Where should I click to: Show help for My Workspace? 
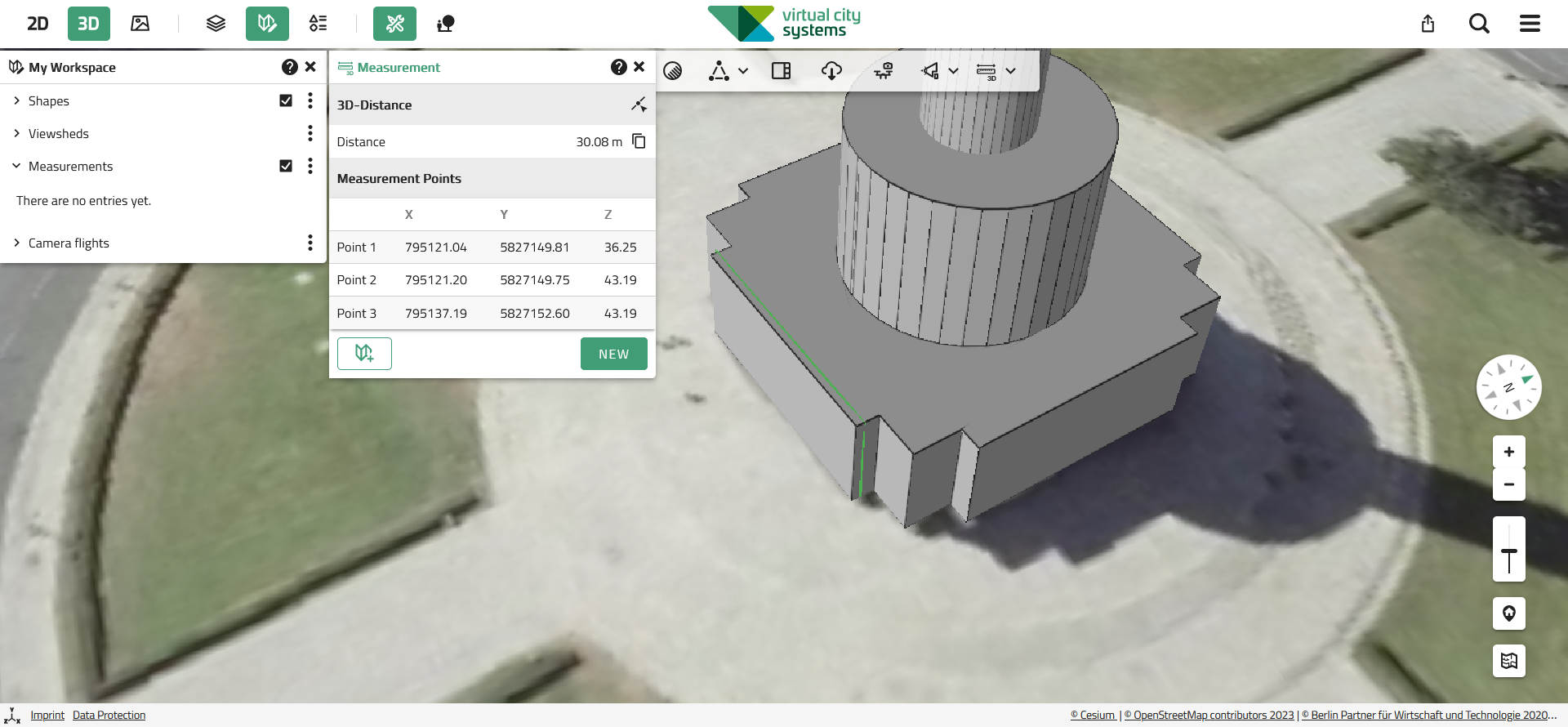290,67
